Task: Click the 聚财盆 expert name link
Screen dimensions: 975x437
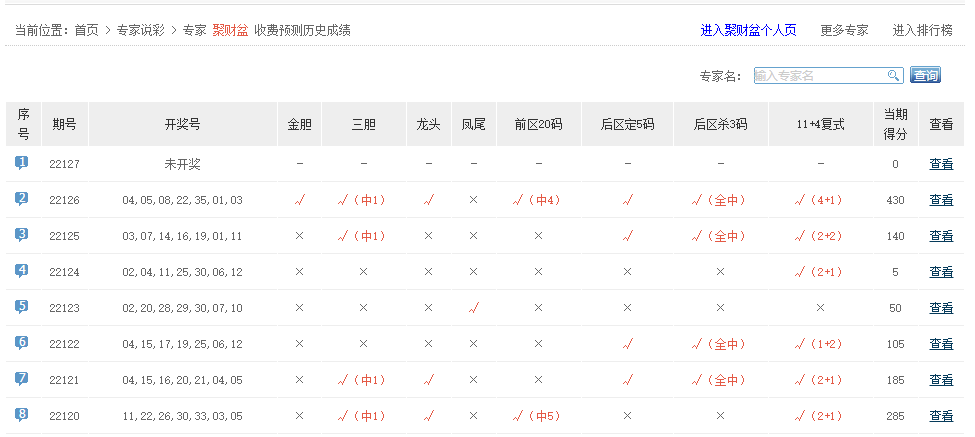Action: coord(230,31)
